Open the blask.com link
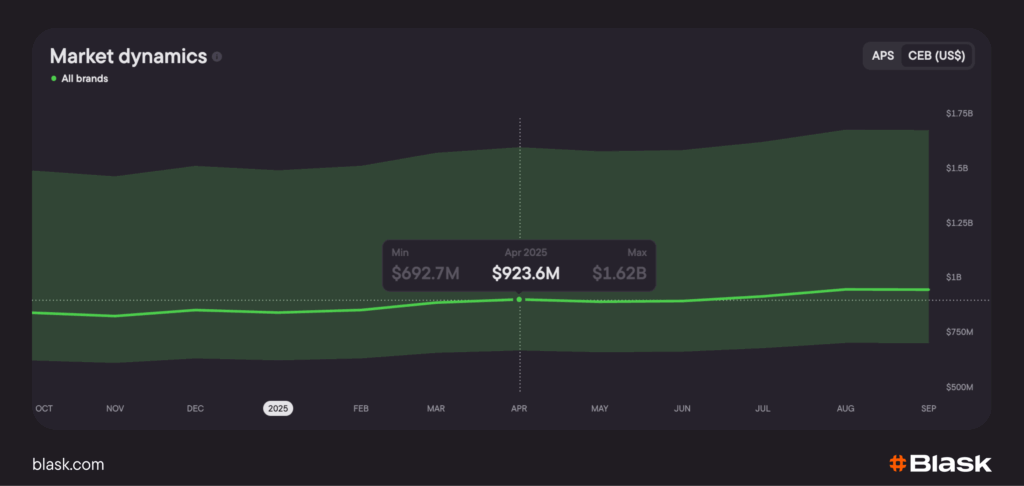This screenshot has height=486, width=1024. click(x=68, y=464)
